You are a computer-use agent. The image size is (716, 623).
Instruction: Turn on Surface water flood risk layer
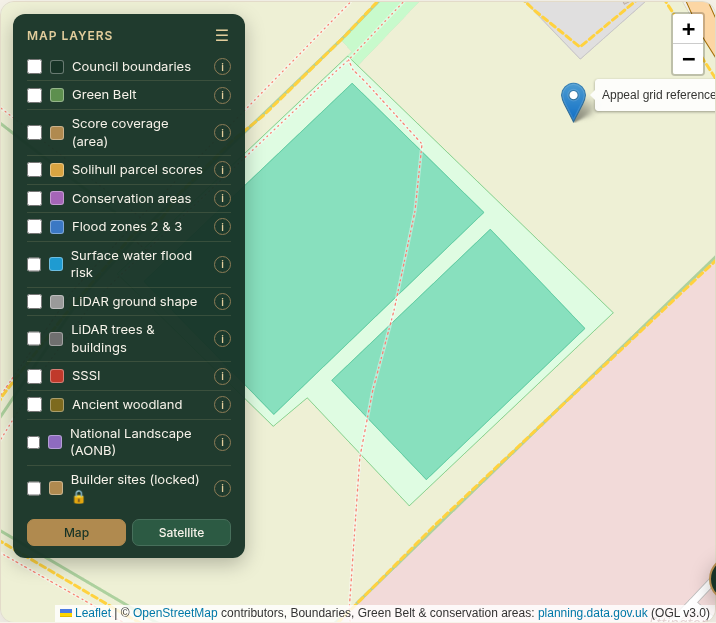34,264
